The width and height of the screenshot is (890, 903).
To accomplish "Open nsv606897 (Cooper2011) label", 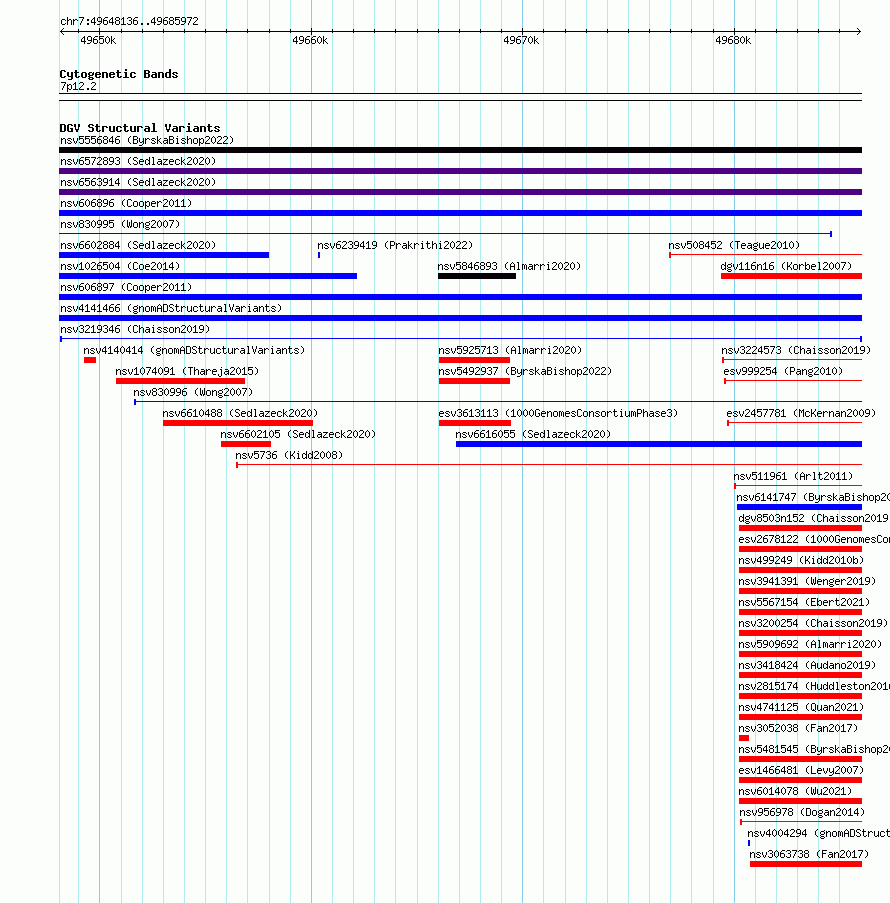I will pyautogui.click(x=126, y=287).
